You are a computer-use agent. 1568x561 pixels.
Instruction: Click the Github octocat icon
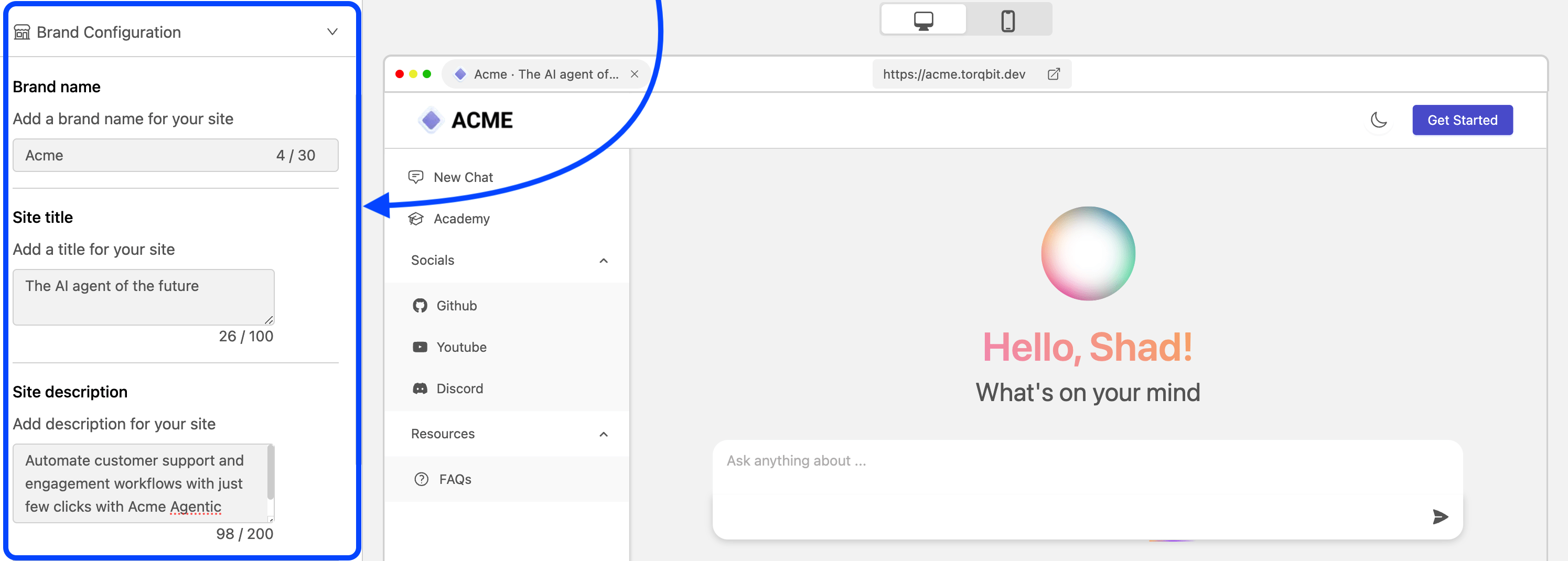(x=420, y=306)
